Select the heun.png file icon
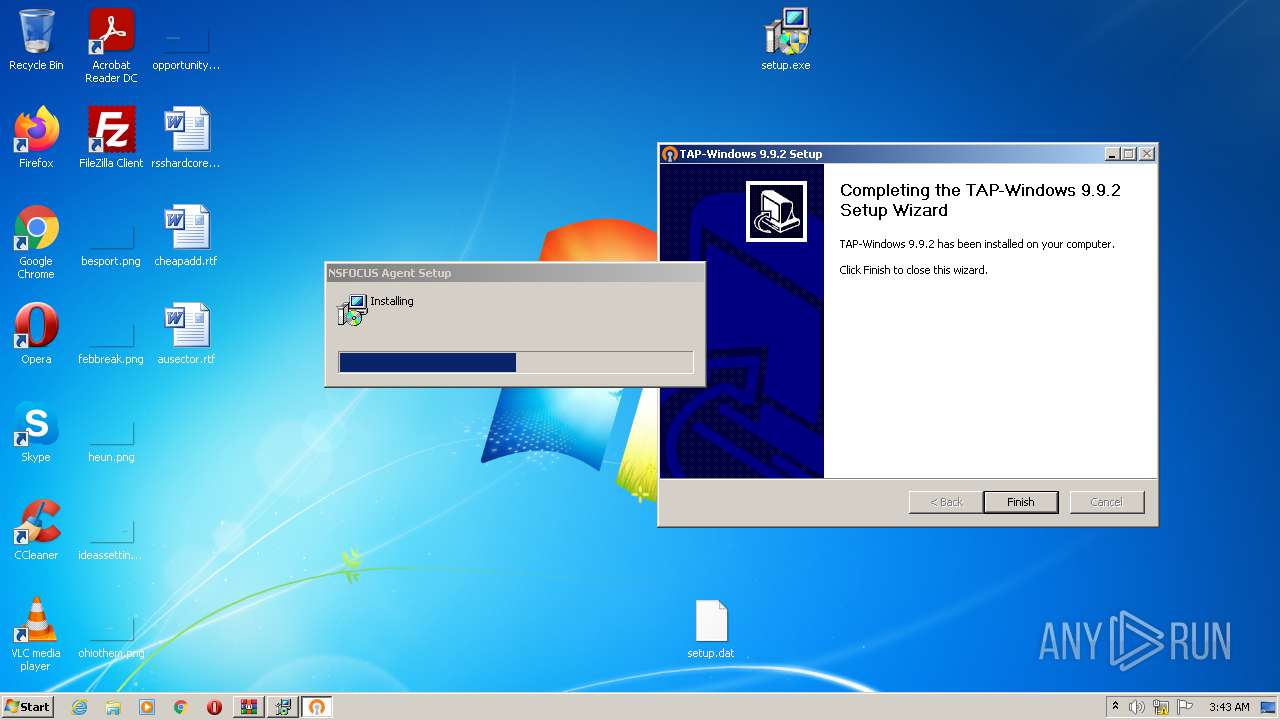1280x720 pixels. click(x=111, y=432)
